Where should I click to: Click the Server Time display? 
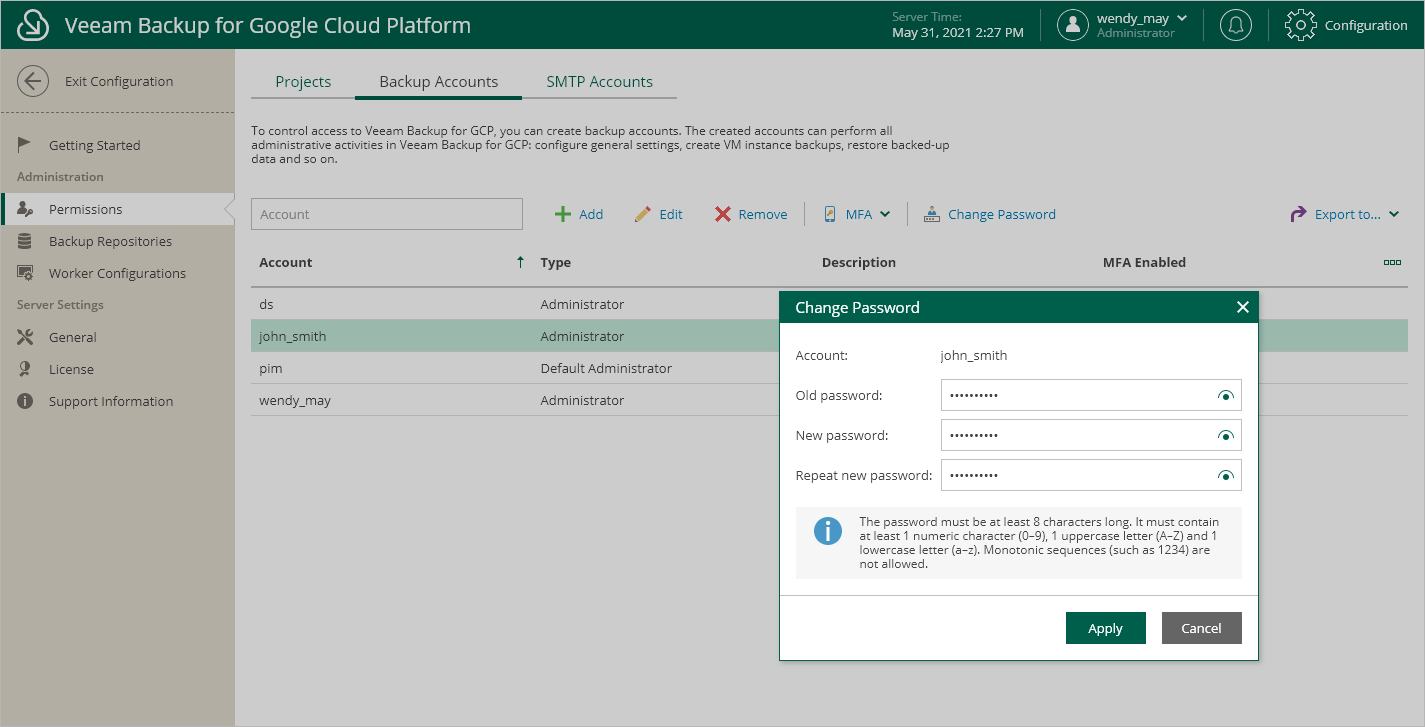coord(958,25)
